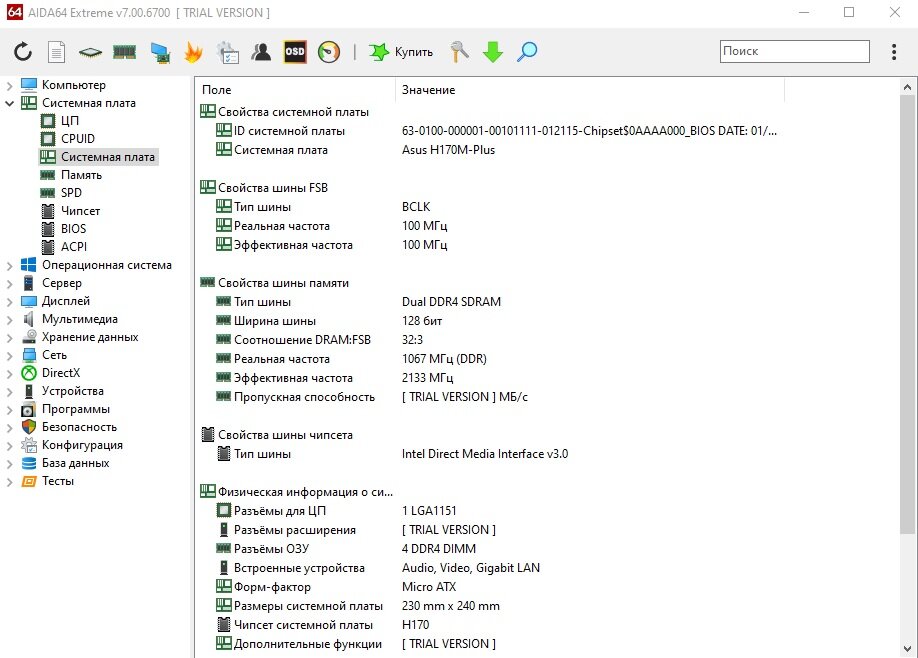Viewport: 918px width, 658px height.
Task: Open the OSD panel icon
Action: [x=294, y=52]
